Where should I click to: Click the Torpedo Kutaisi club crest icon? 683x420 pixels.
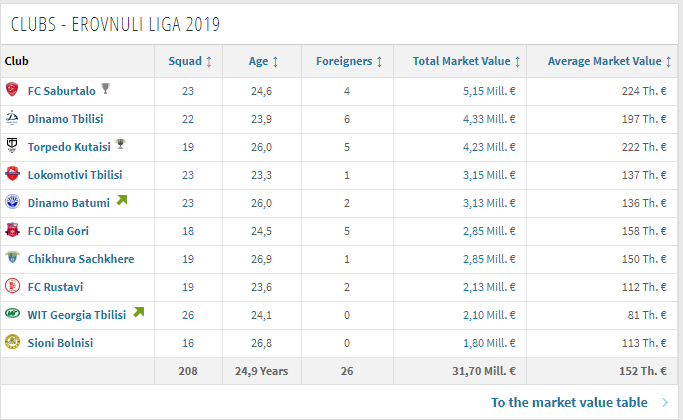(12, 147)
